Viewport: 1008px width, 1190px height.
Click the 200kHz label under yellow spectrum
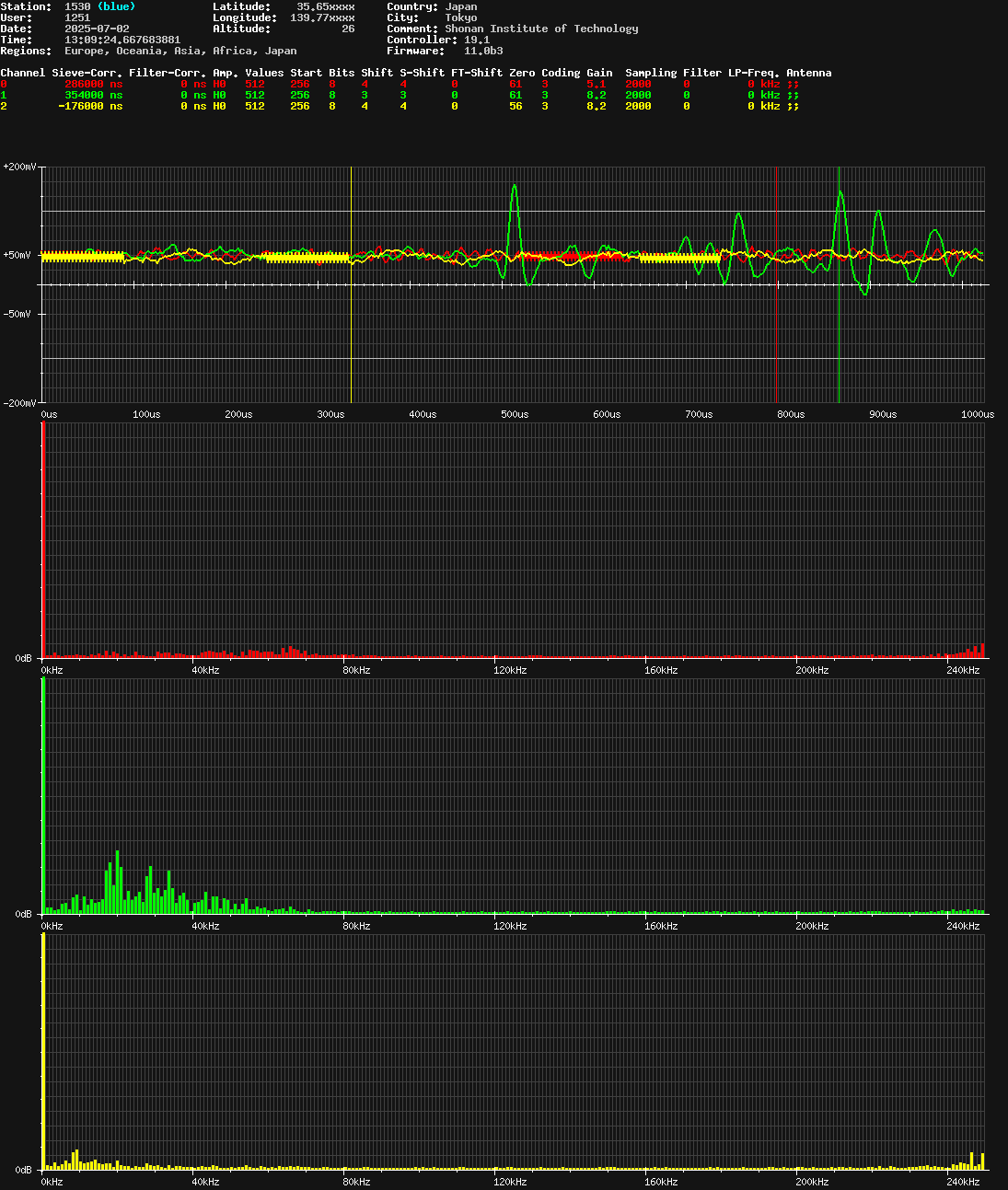(812, 1182)
